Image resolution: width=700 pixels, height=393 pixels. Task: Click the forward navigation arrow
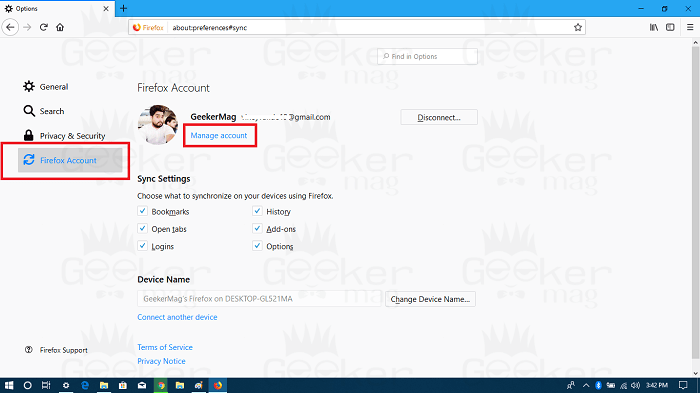[27, 27]
